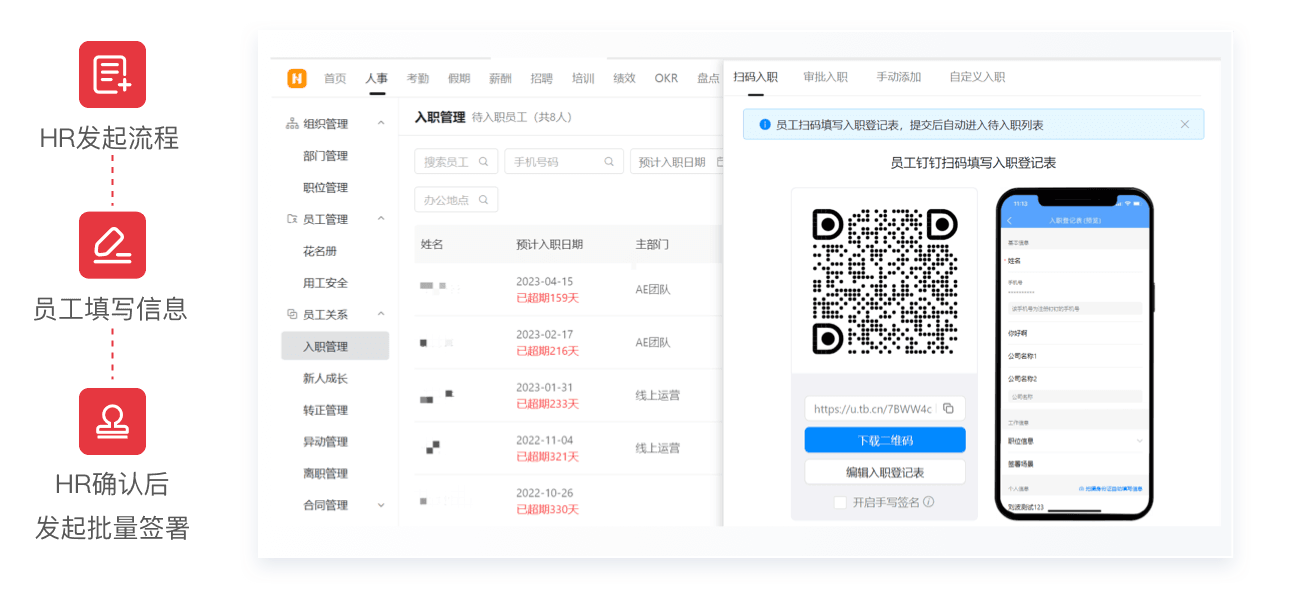Click AE团队 in the 2023-02-17 row
This screenshot has height=596, width=1298.
click(652, 342)
